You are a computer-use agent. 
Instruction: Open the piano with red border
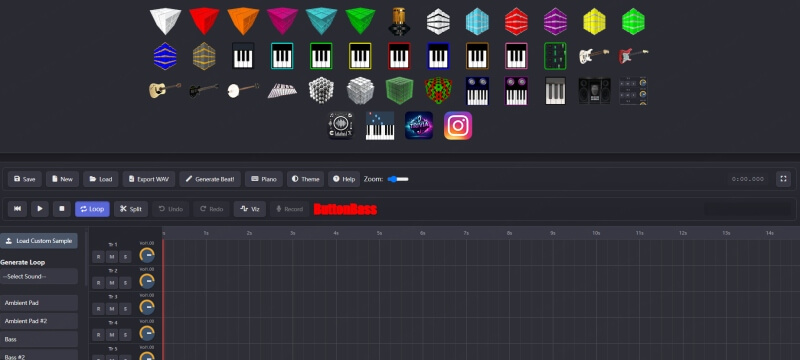(399, 56)
